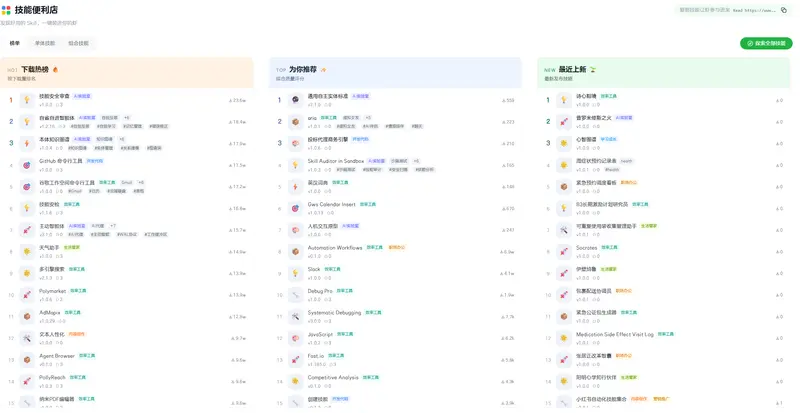Click the 纳米PDF编辑器 wrench icon
Screen dimensions: 800x413
pos(27,403)
